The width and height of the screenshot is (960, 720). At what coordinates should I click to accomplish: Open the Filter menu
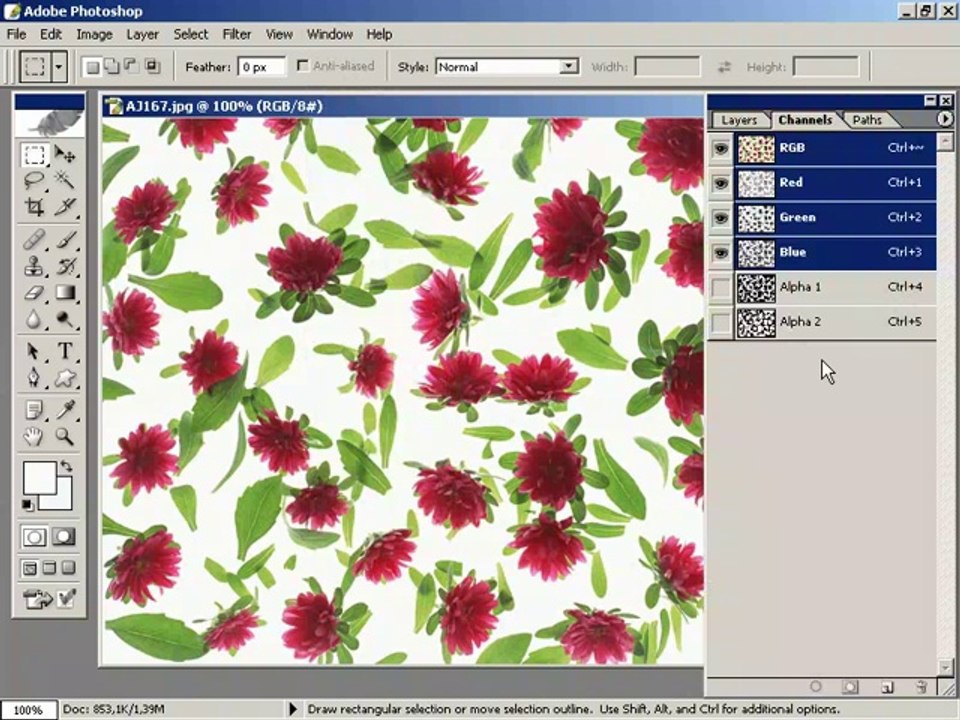pyautogui.click(x=236, y=34)
